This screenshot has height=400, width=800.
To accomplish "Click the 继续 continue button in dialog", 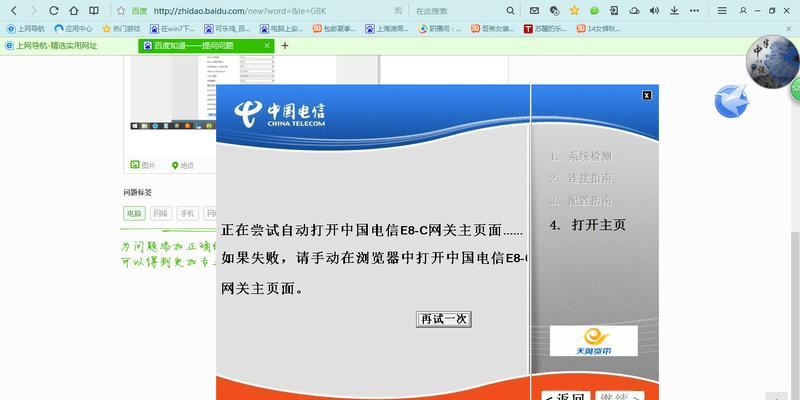I will [x=619, y=396].
